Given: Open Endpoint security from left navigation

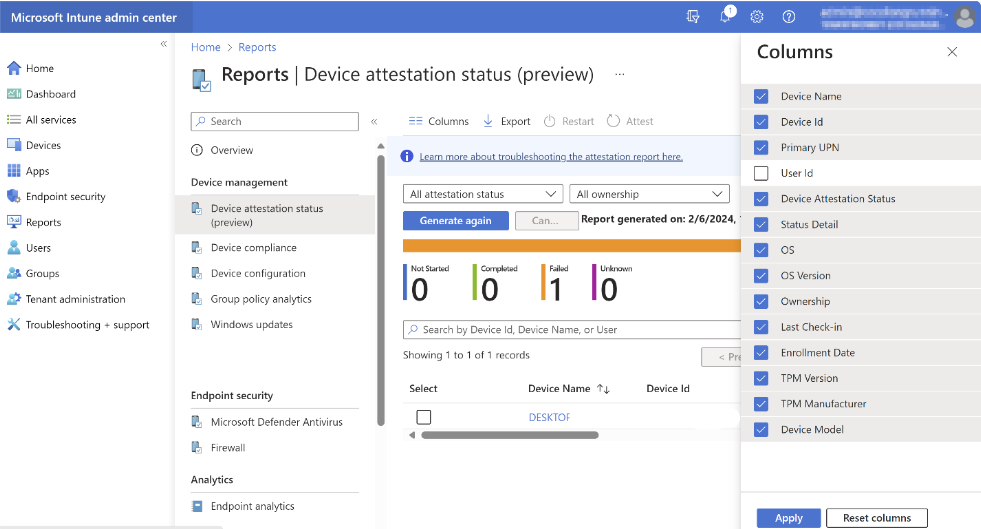Looking at the screenshot, I should [x=65, y=197].
